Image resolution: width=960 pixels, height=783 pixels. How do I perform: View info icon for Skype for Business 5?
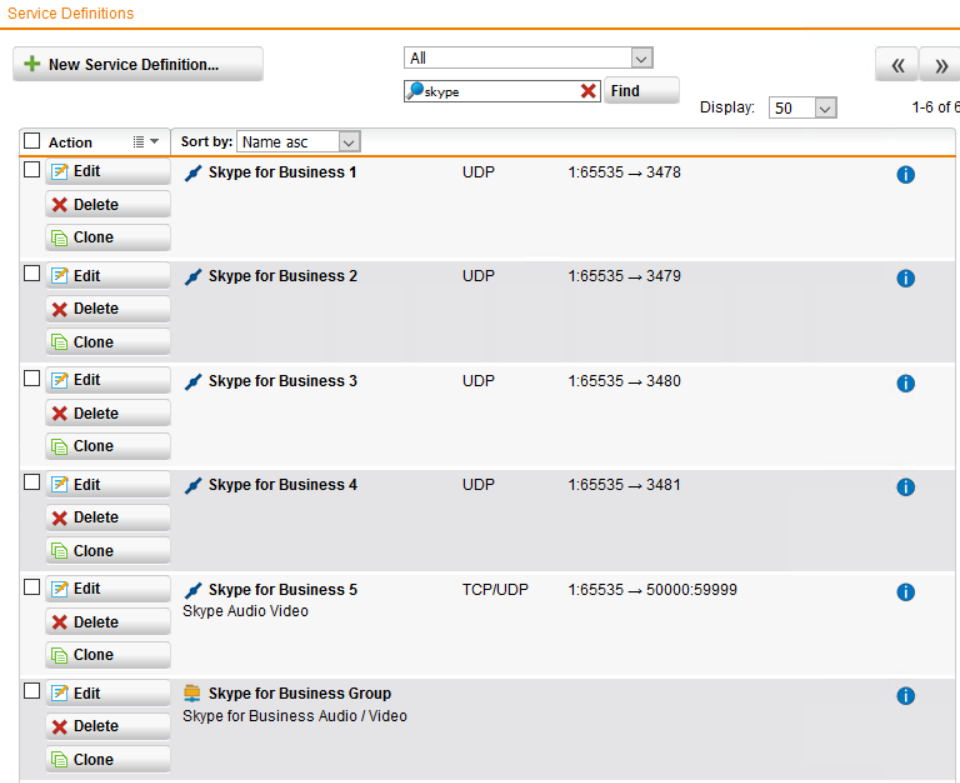(906, 592)
